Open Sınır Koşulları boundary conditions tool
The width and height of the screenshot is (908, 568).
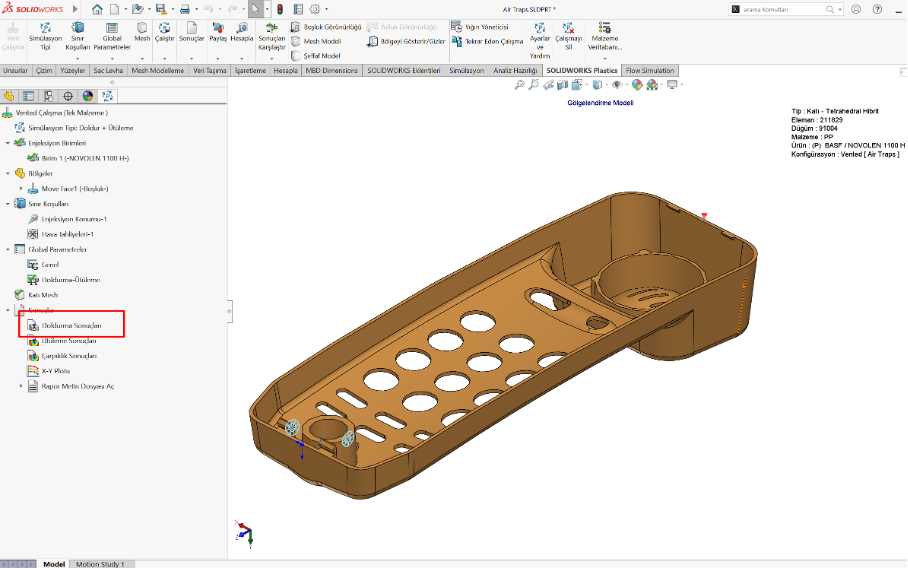click(x=77, y=36)
